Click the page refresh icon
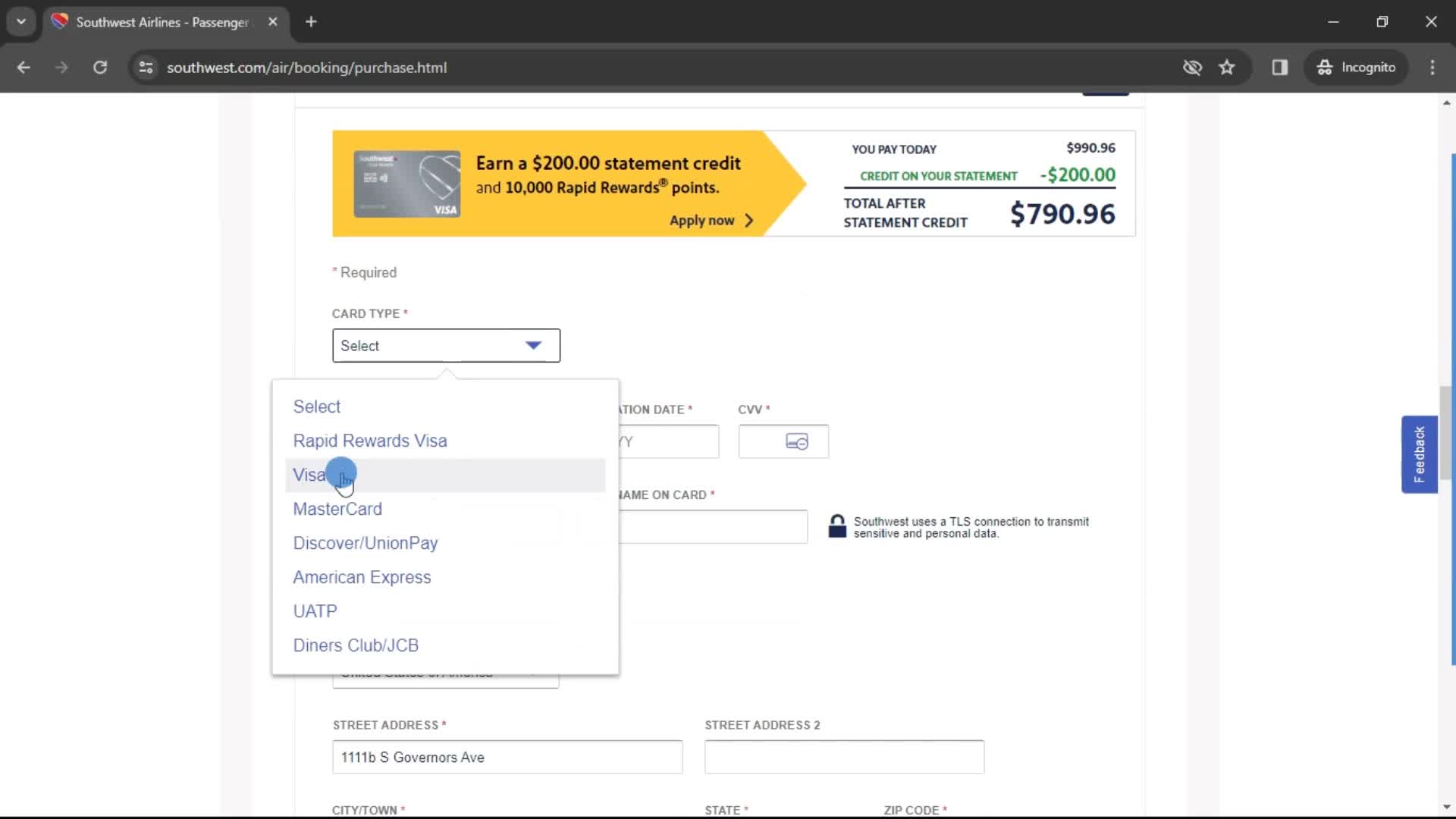Viewport: 1456px width, 819px height. click(x=100, y=67)
